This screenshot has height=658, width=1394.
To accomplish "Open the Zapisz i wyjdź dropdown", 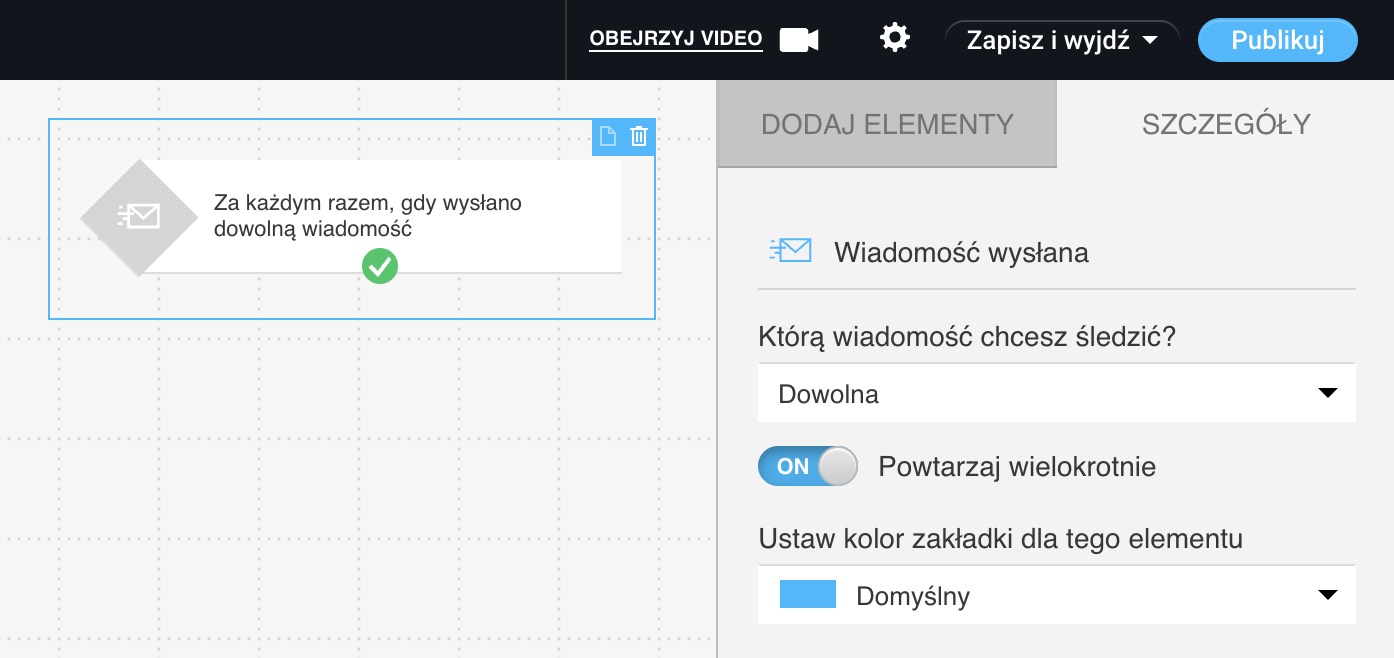I will pos(1062,41).
